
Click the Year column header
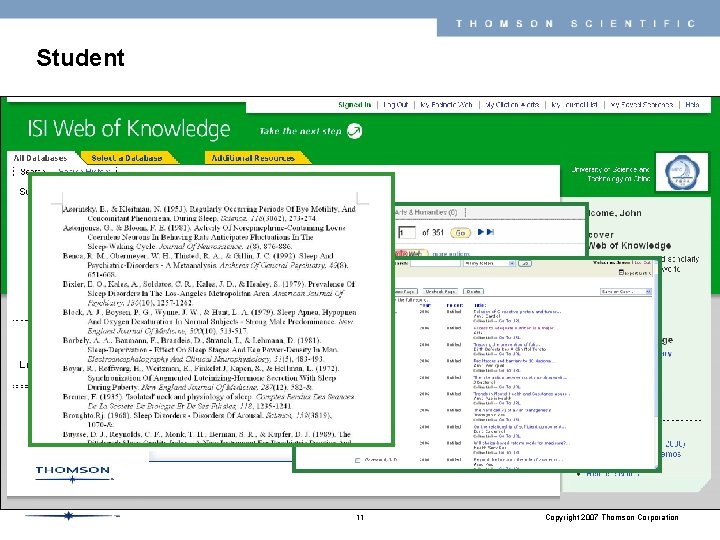pos(425,305)
